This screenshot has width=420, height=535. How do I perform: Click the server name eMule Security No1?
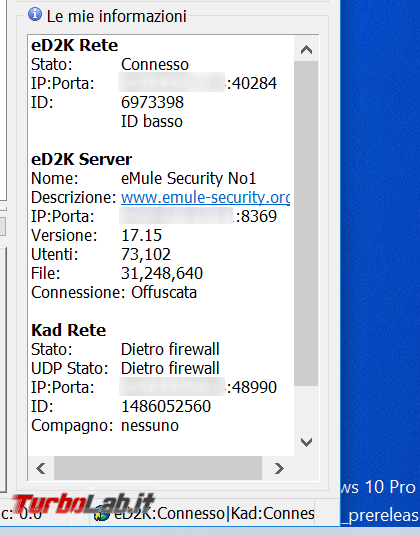[x=188, y=178]
